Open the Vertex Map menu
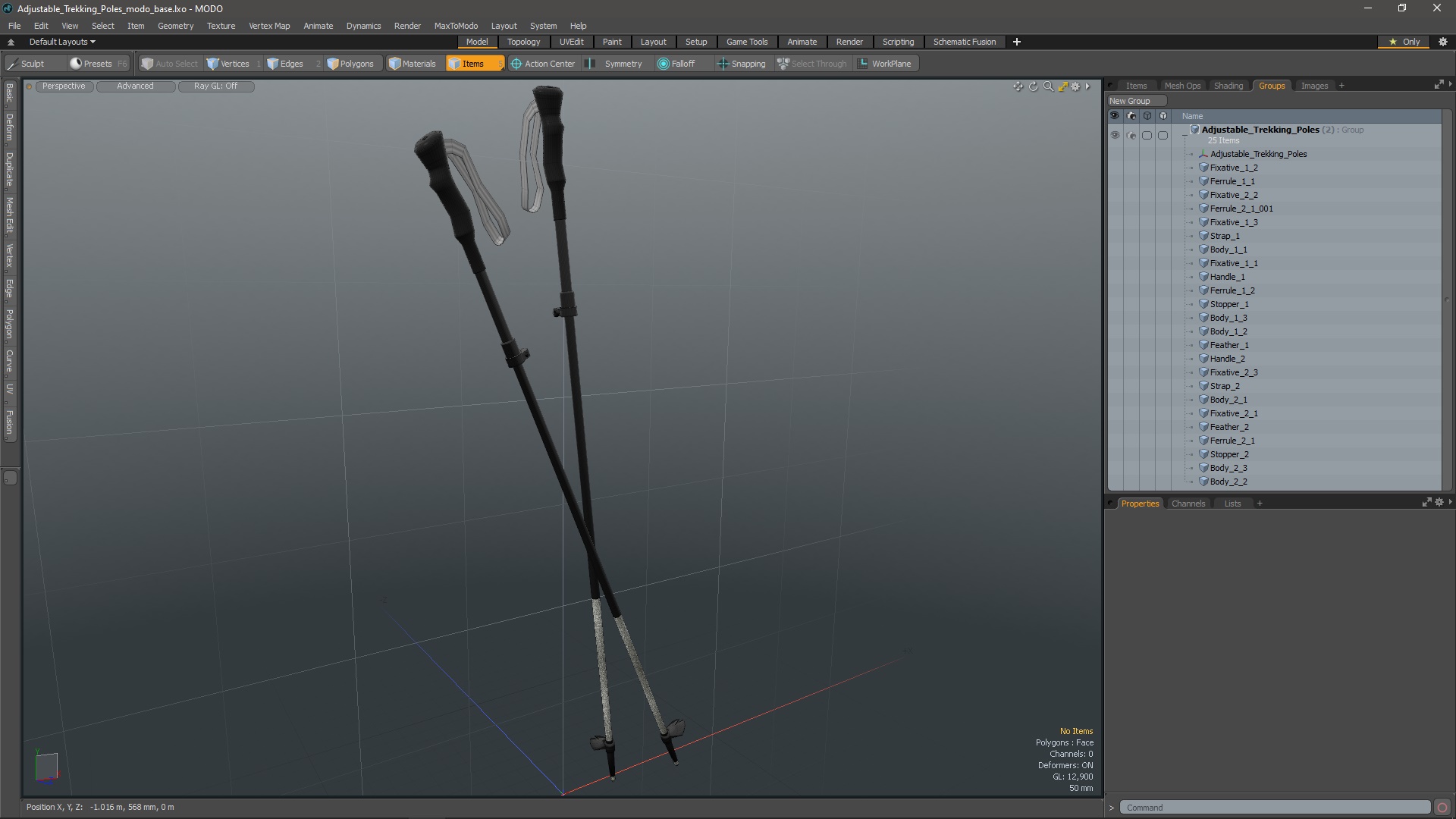1456x819 pixels. [x=269, y=26]
